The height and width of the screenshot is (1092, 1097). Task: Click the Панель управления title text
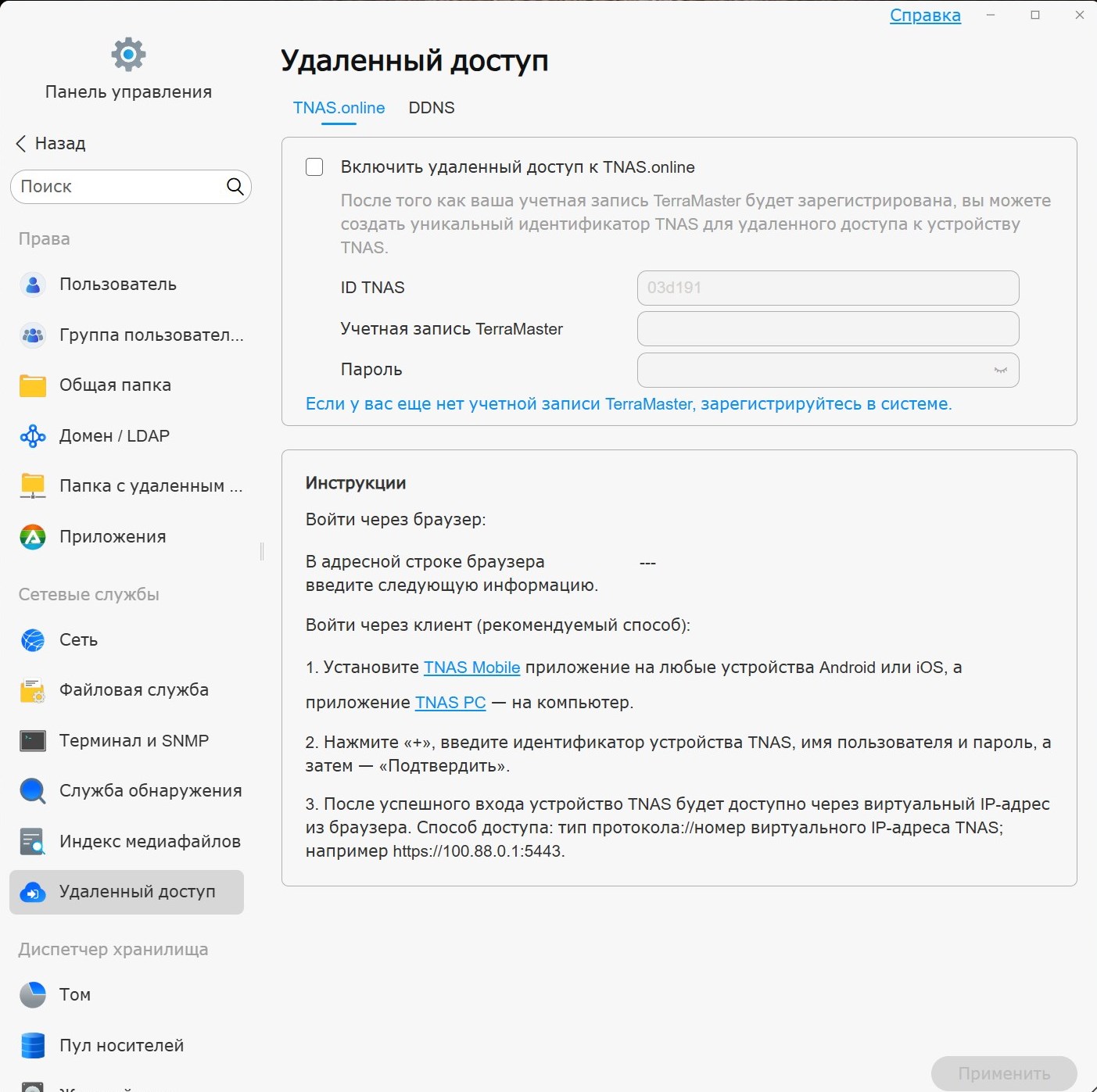point(128,92)
